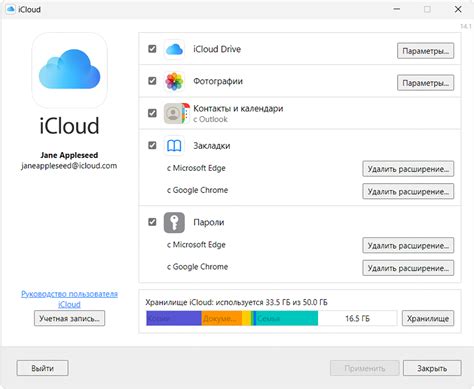Click the Закладки book icon
The height and width of the screenshot is (389, 474).
point(174,146)
